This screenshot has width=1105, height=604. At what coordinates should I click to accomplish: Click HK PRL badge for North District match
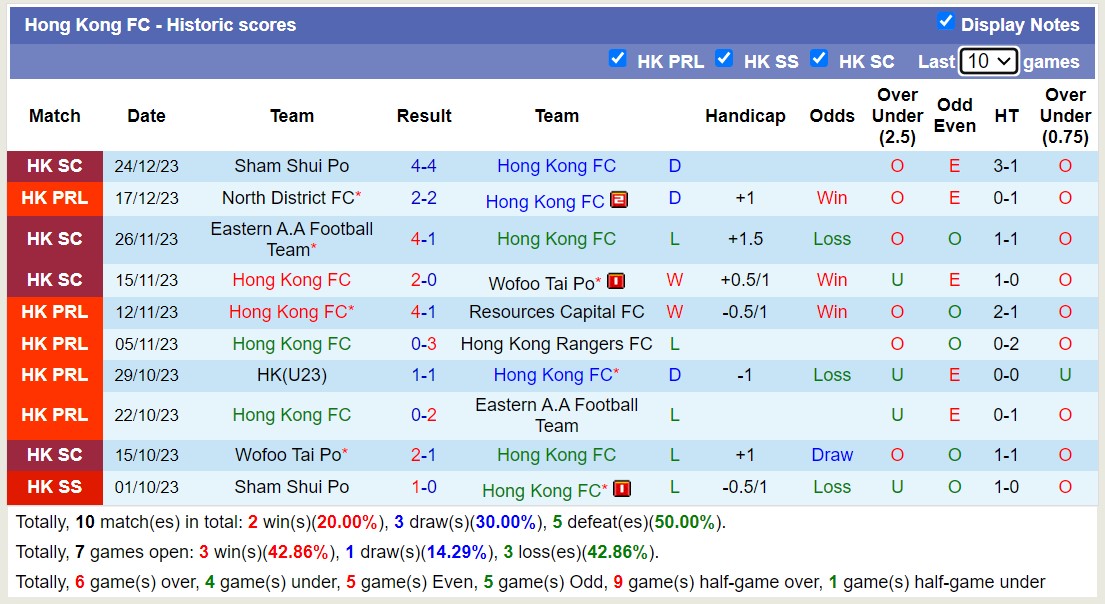tap(55, 198)
